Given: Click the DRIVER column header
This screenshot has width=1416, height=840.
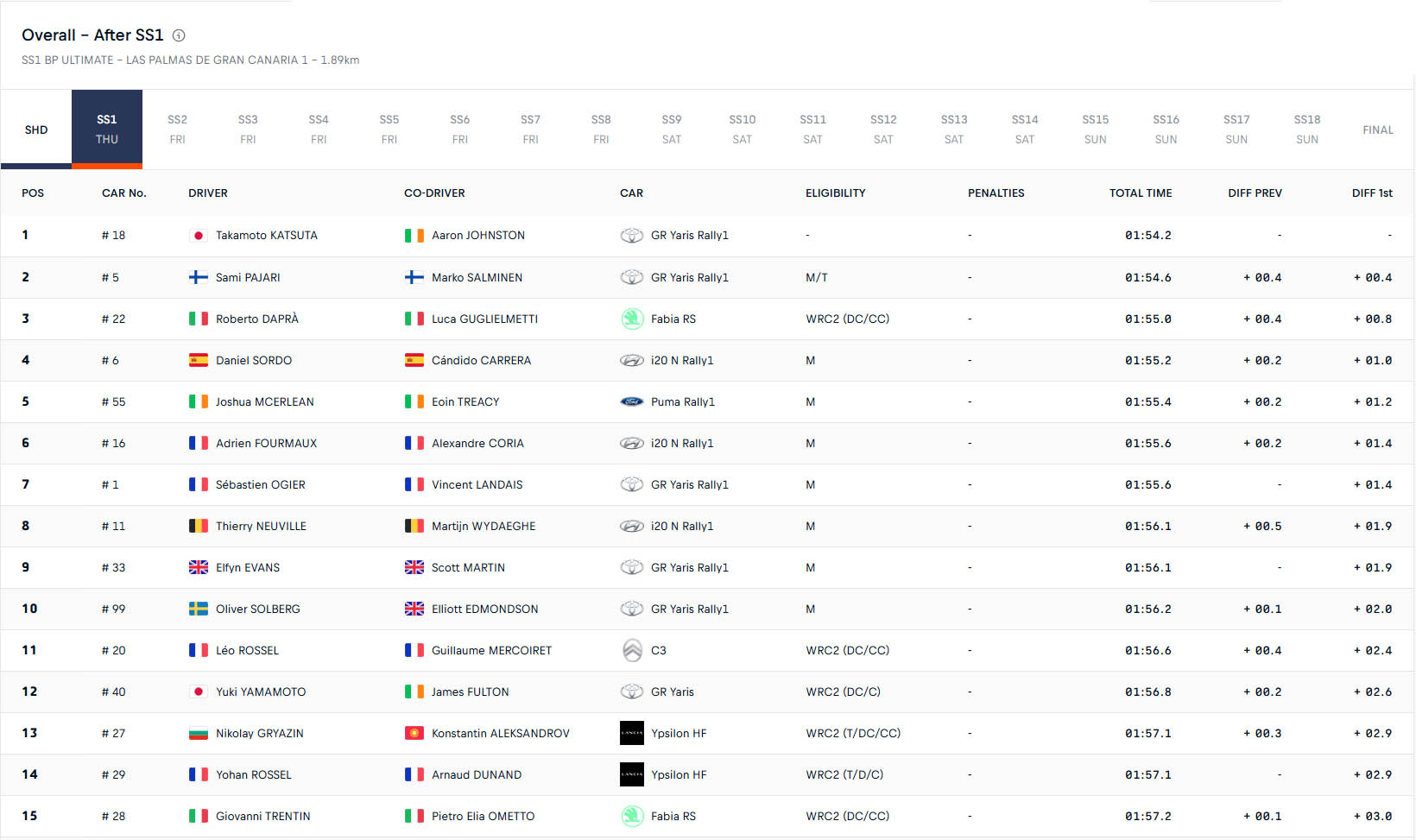Looking at the screenshot, I should tap(208, 193).
